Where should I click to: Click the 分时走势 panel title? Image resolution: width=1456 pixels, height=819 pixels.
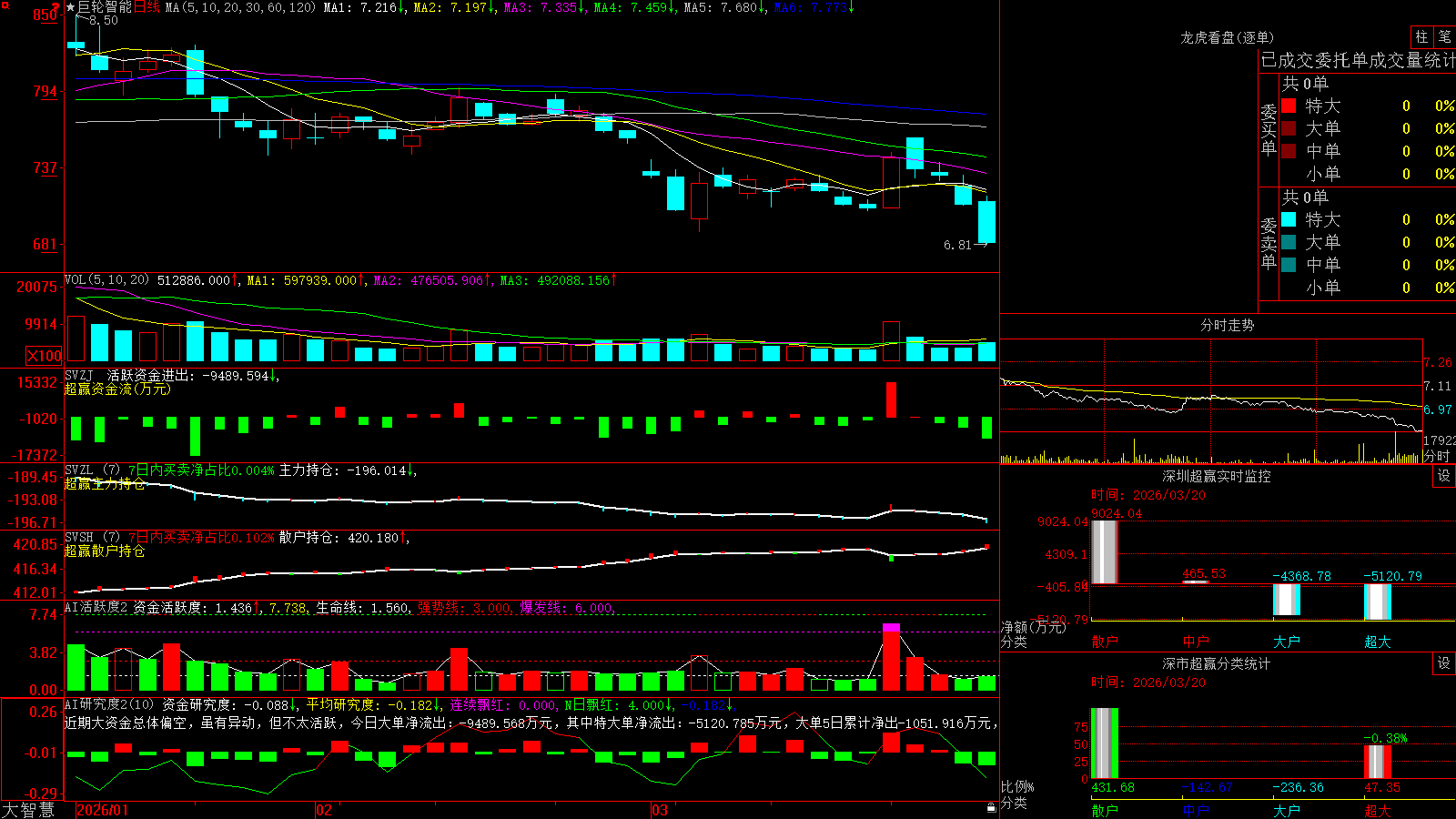pyautogui.click(x=1227, y=325)
